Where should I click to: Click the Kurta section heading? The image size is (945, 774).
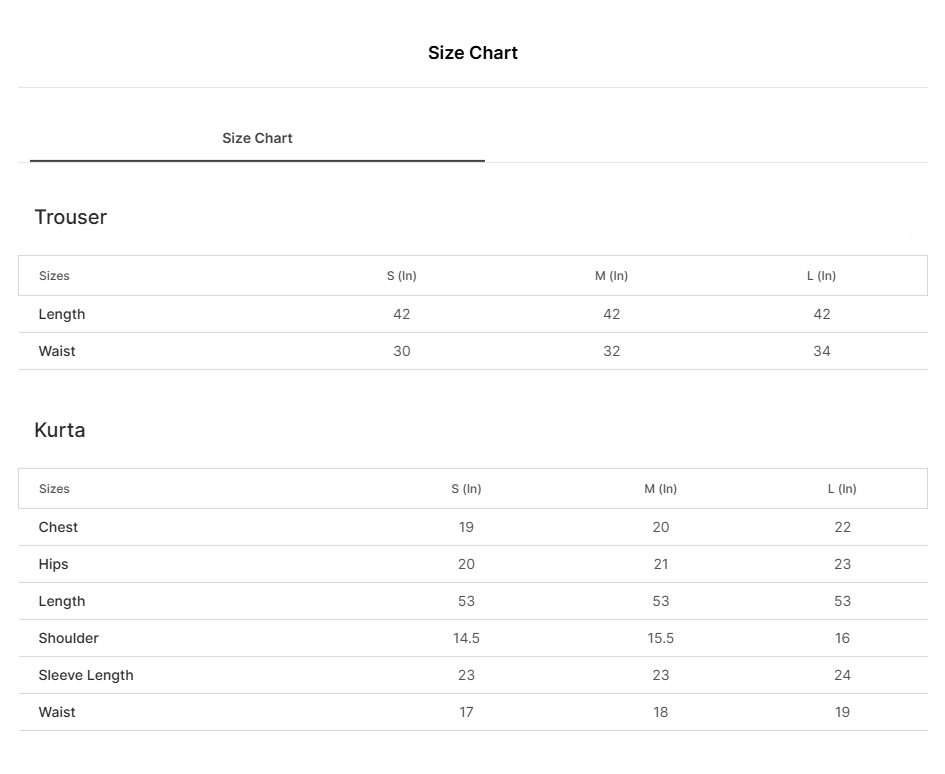(59, 430)
